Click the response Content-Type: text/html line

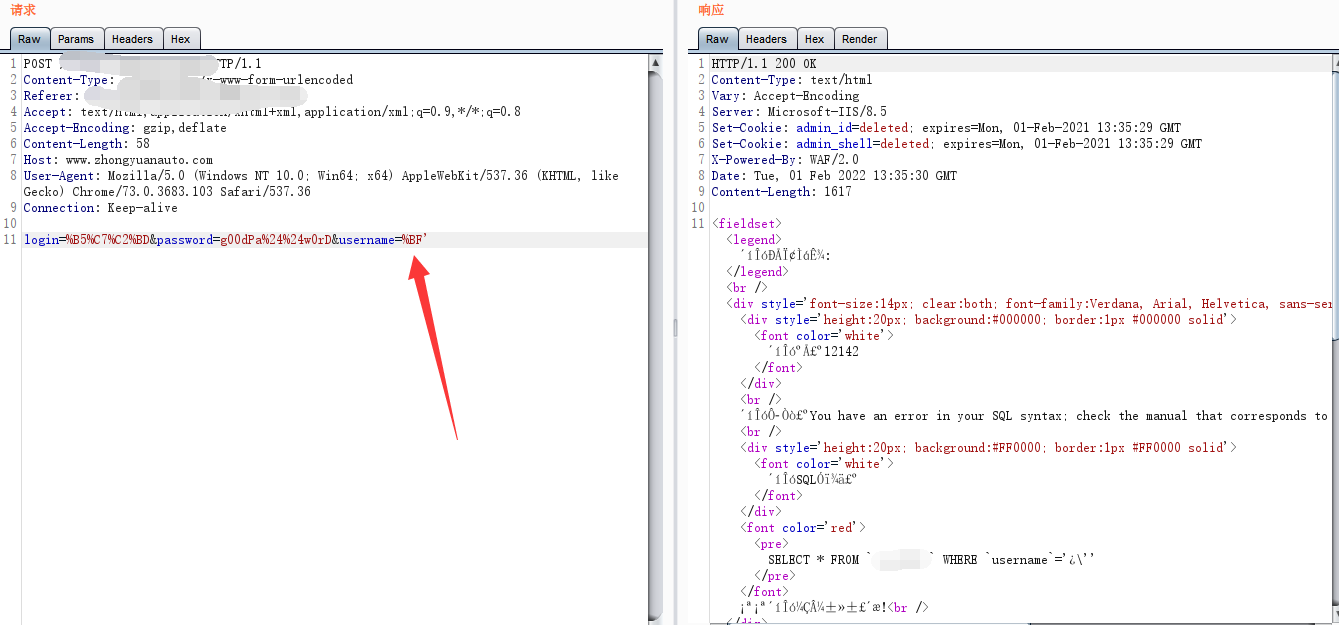791,80
